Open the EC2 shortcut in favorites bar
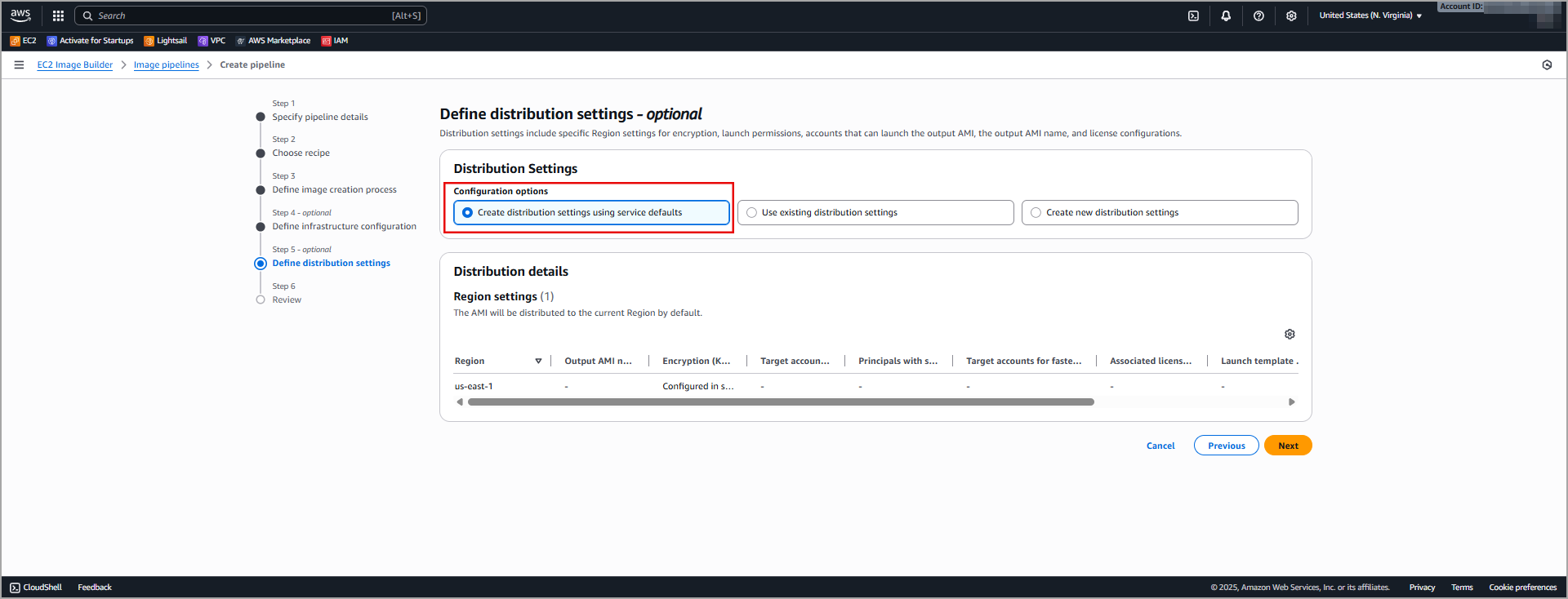This screenshot has width=1568, height=599. click(x=24, y=41)
